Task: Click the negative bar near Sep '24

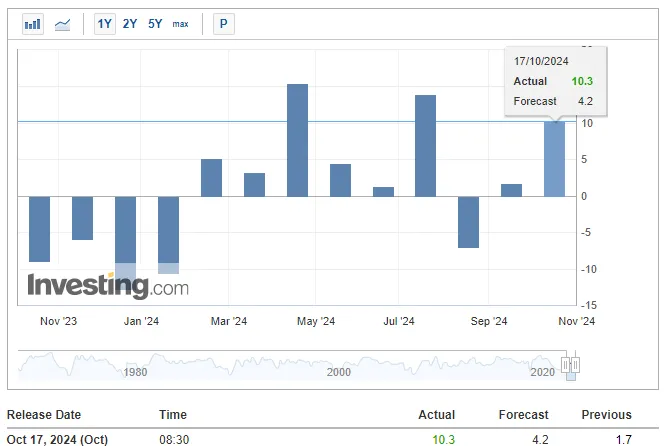Action: 468,221
